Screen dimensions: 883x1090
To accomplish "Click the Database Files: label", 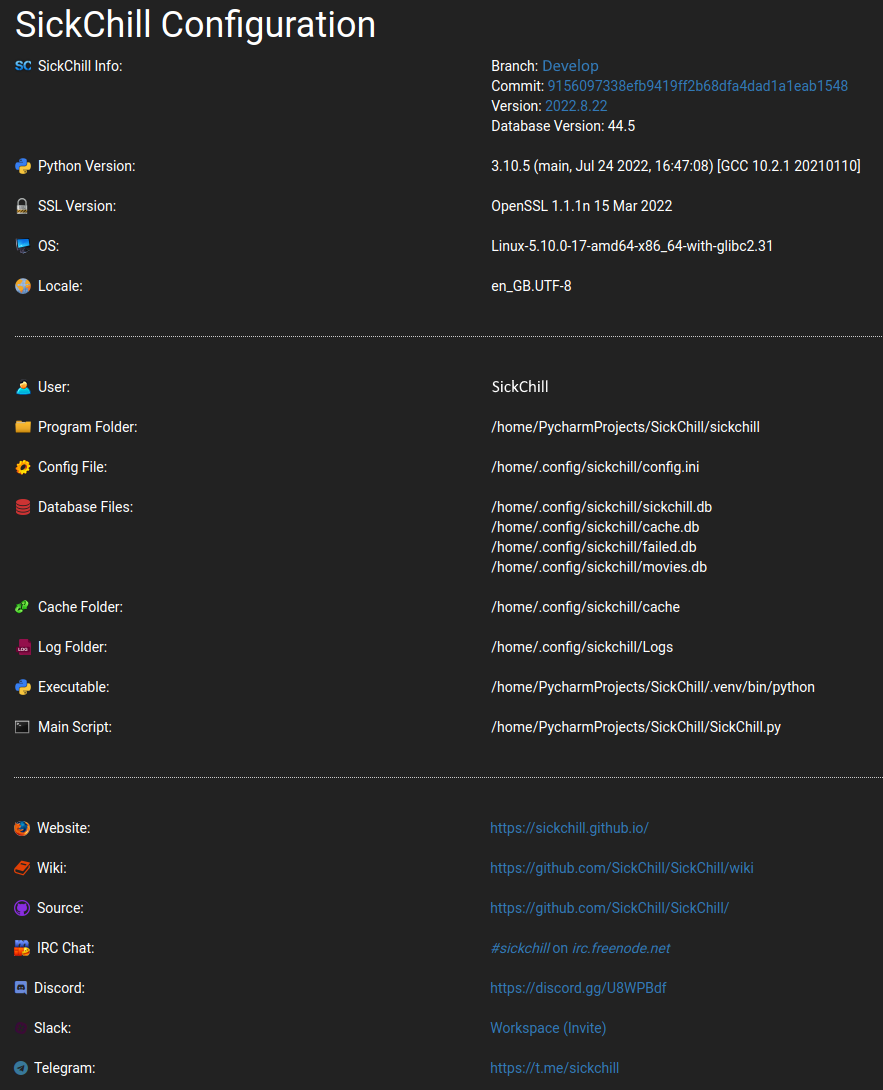I will tap(86, 507).
